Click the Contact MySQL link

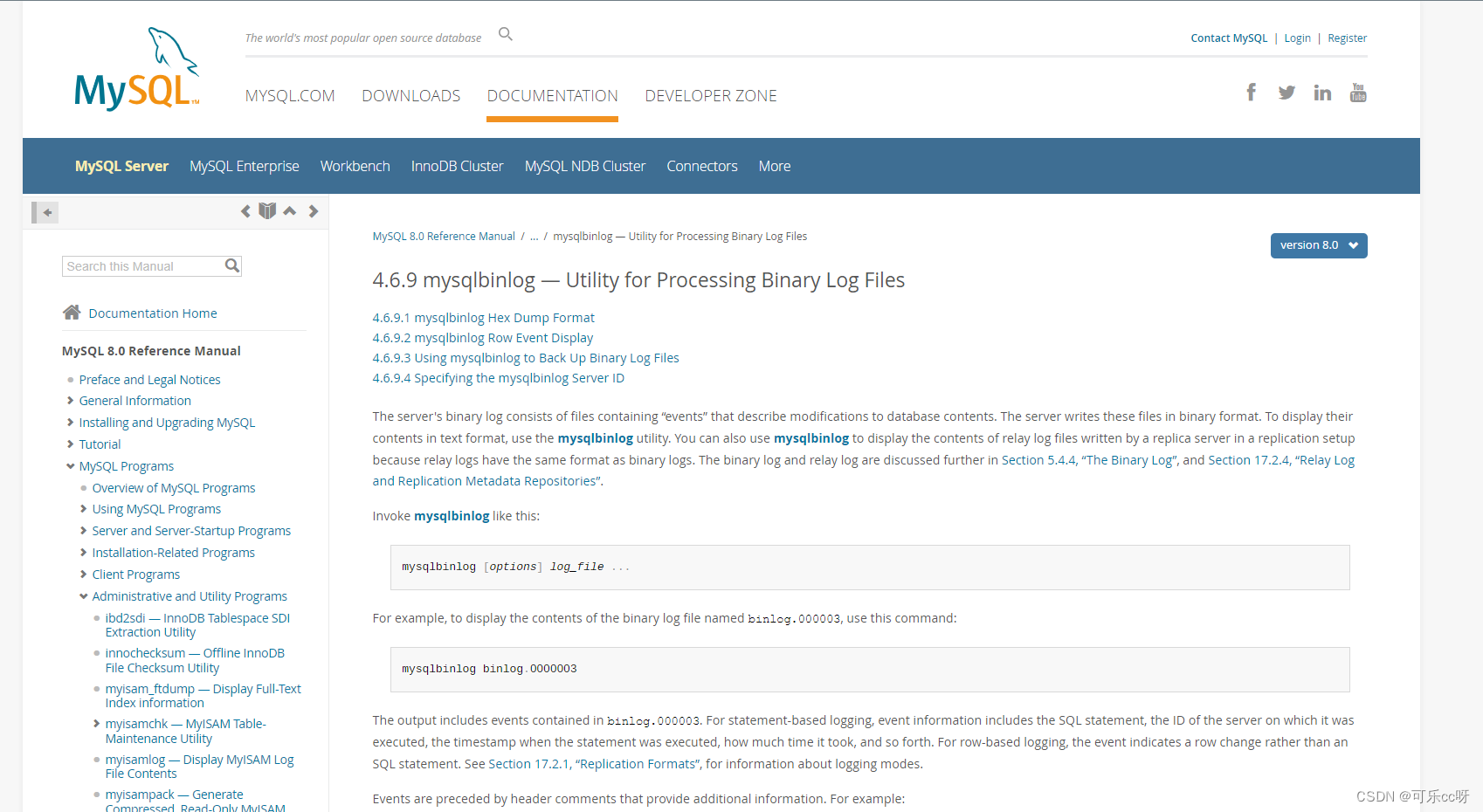[1229, 38]
